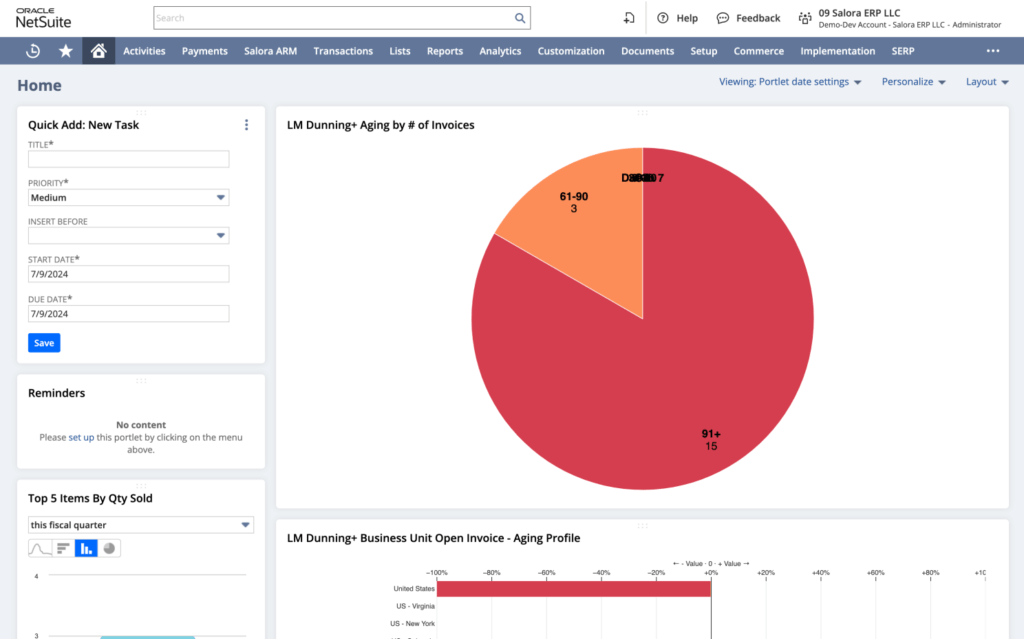Click the search magnifier icon
Screen dimensions: 1024x639
coord(519,18)
